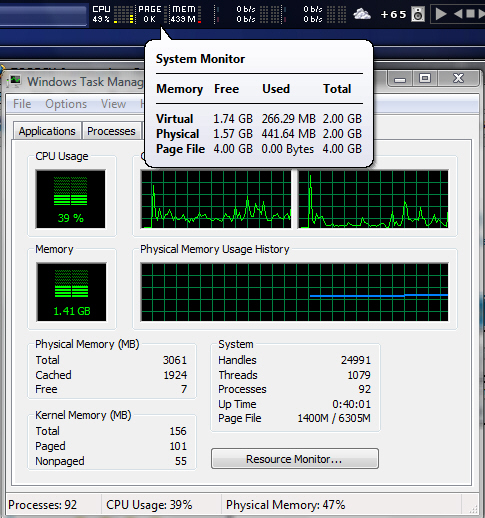Click the Nonpaged value 55

(181, 461)
